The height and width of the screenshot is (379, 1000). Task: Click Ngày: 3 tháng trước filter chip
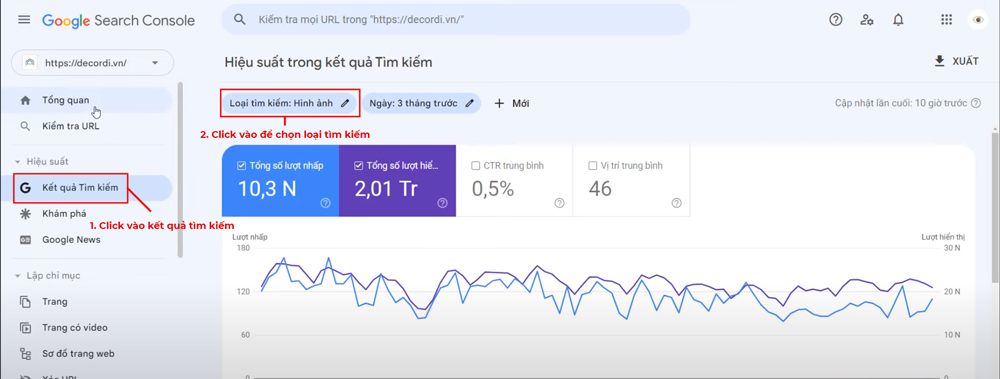pyautogui.click(x=422, y=103)
